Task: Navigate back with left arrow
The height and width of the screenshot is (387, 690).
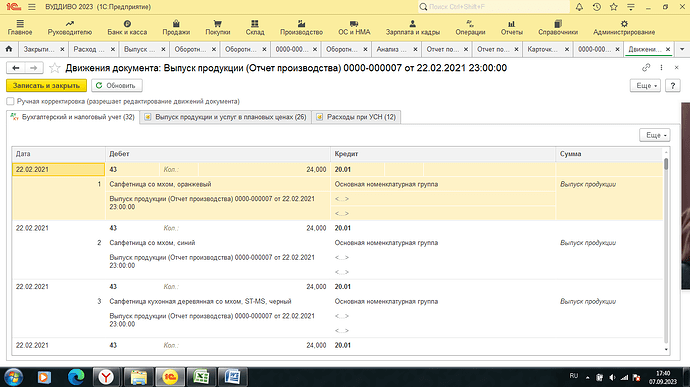Action: [x=16, y=68]
